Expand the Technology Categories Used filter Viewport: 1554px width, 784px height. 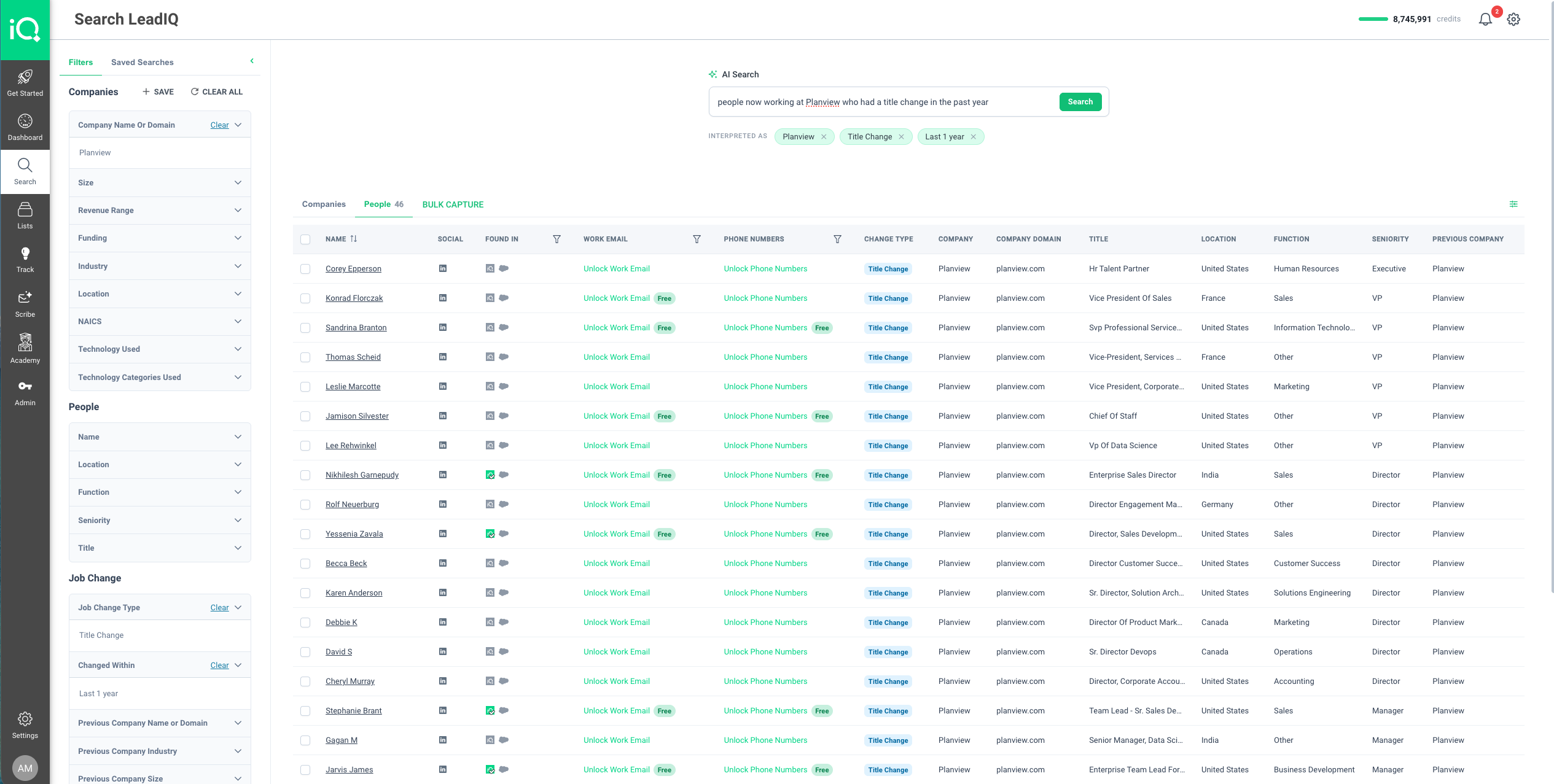point(160,378)
